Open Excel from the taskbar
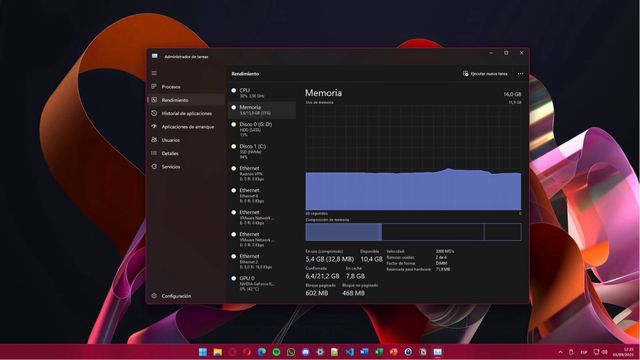 [379, 352]
